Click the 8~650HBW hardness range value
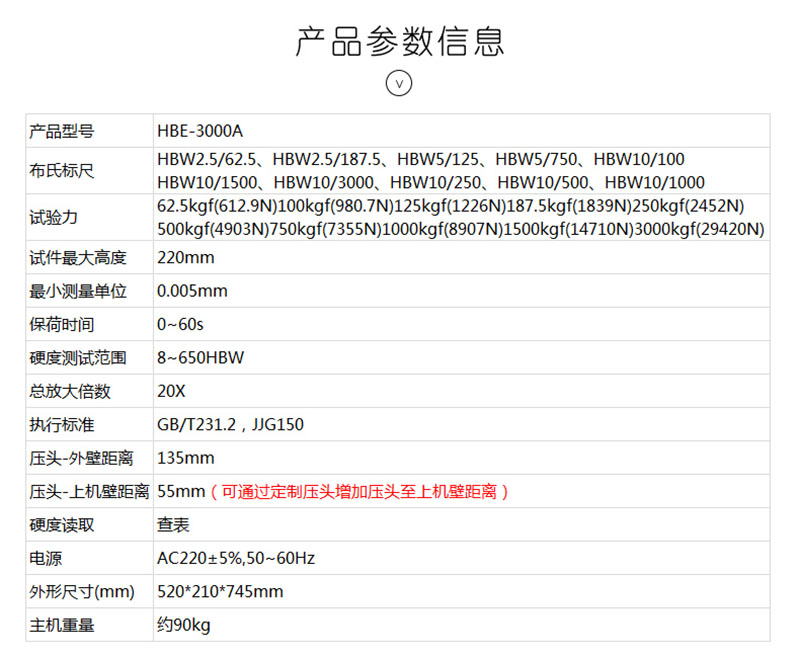The image size is (800, 656). click(x=201, y=358)
